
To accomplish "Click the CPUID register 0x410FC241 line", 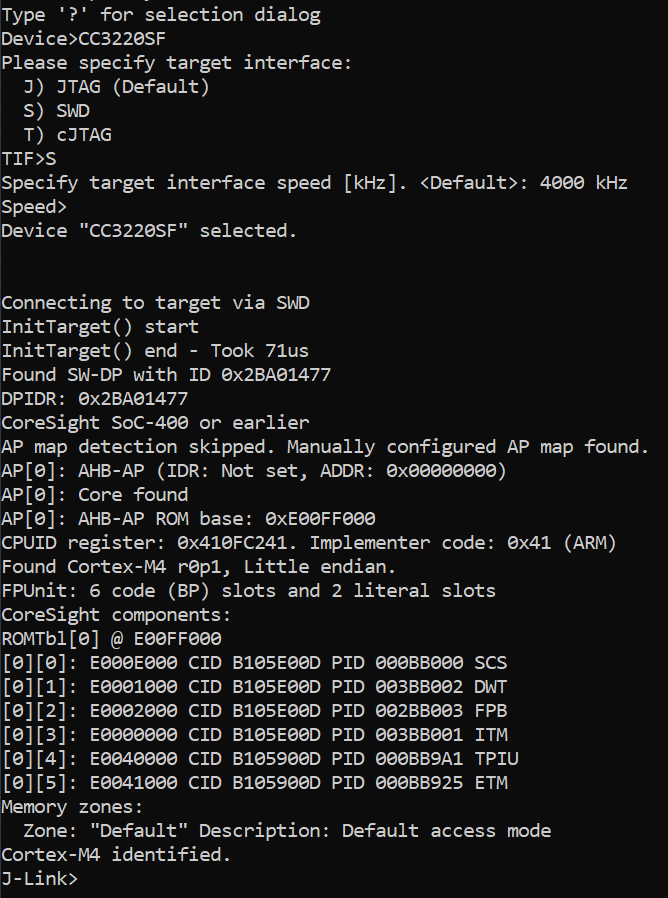I will coord(310,543).
